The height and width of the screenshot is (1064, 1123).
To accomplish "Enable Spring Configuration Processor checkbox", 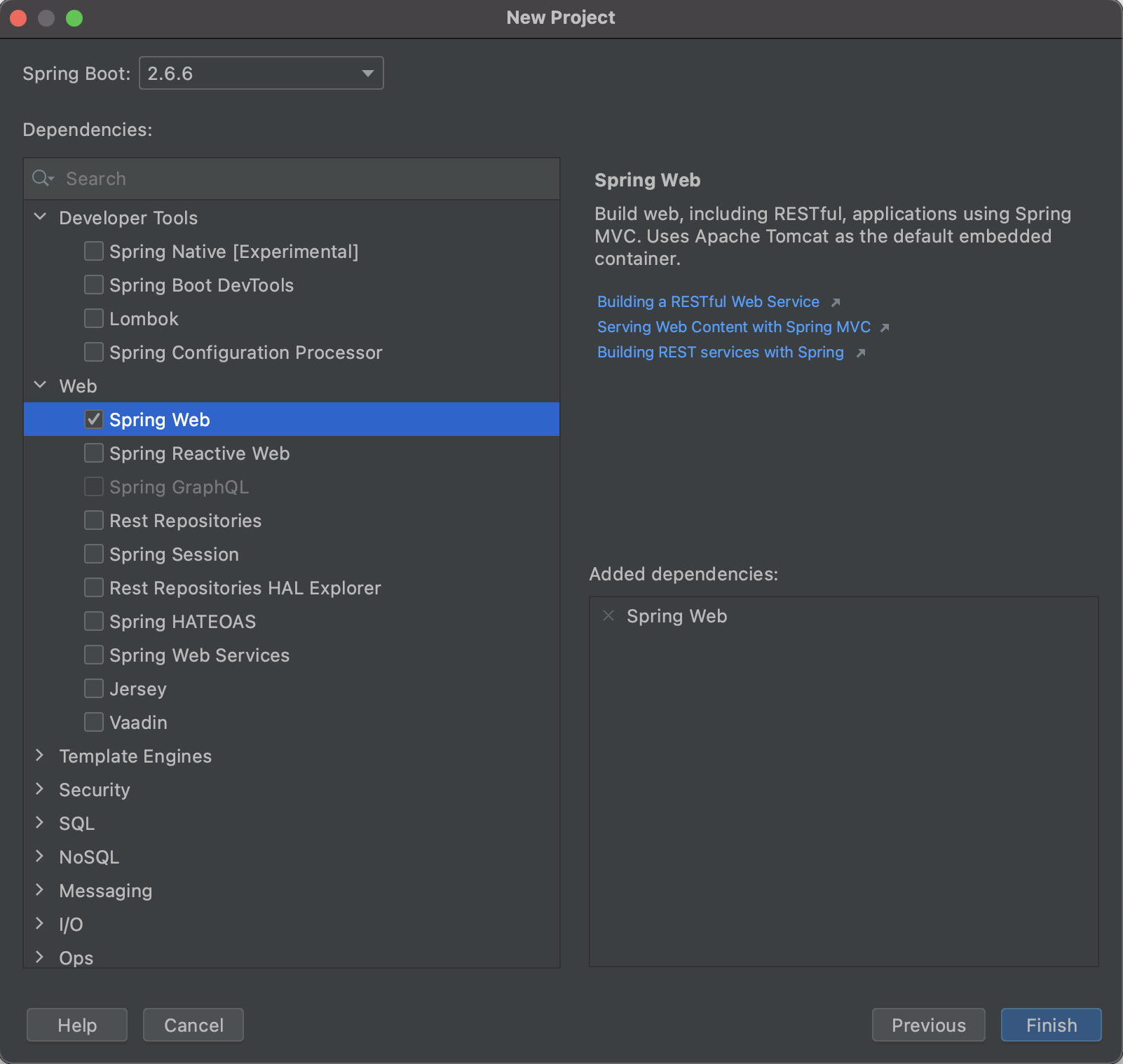I will 94,352.
